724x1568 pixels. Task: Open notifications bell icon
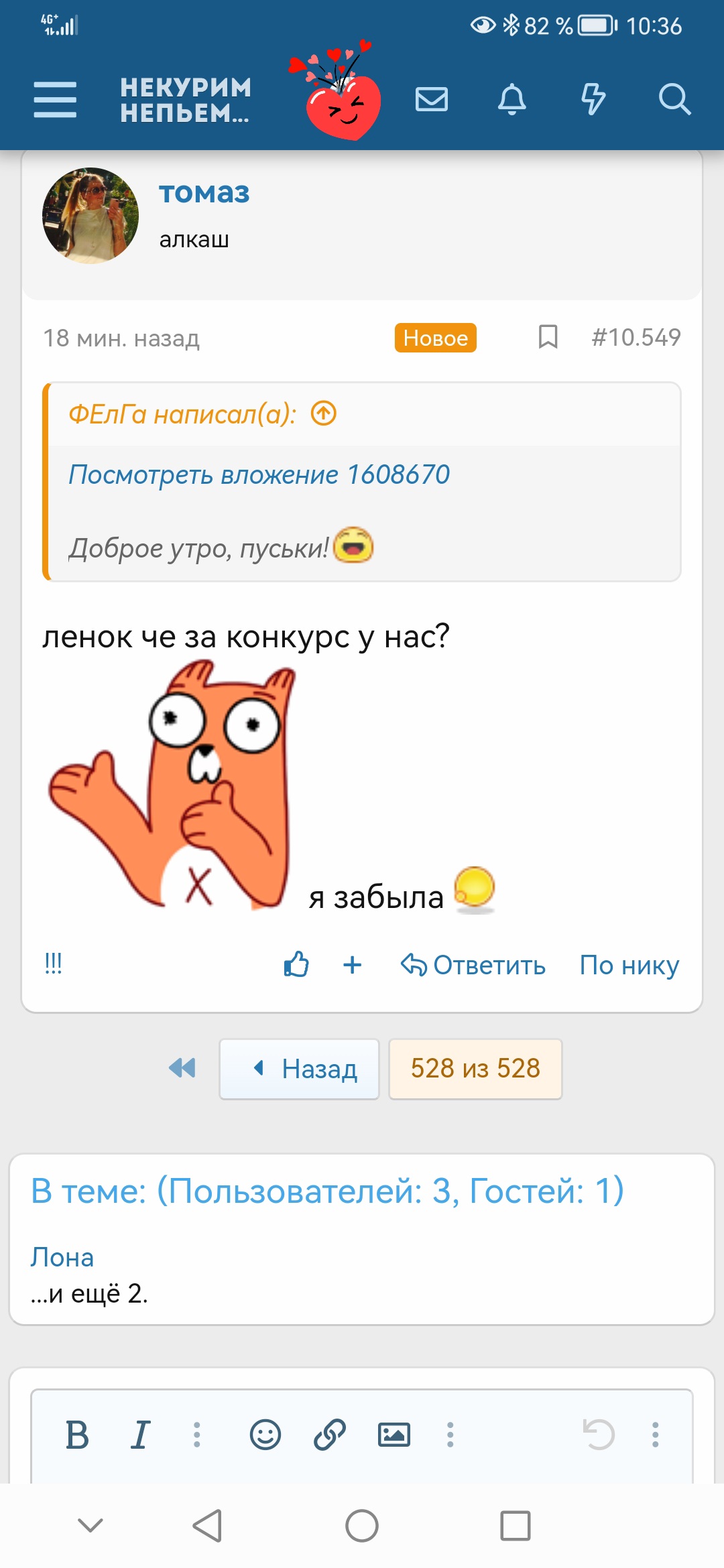[x=512, y=100]
